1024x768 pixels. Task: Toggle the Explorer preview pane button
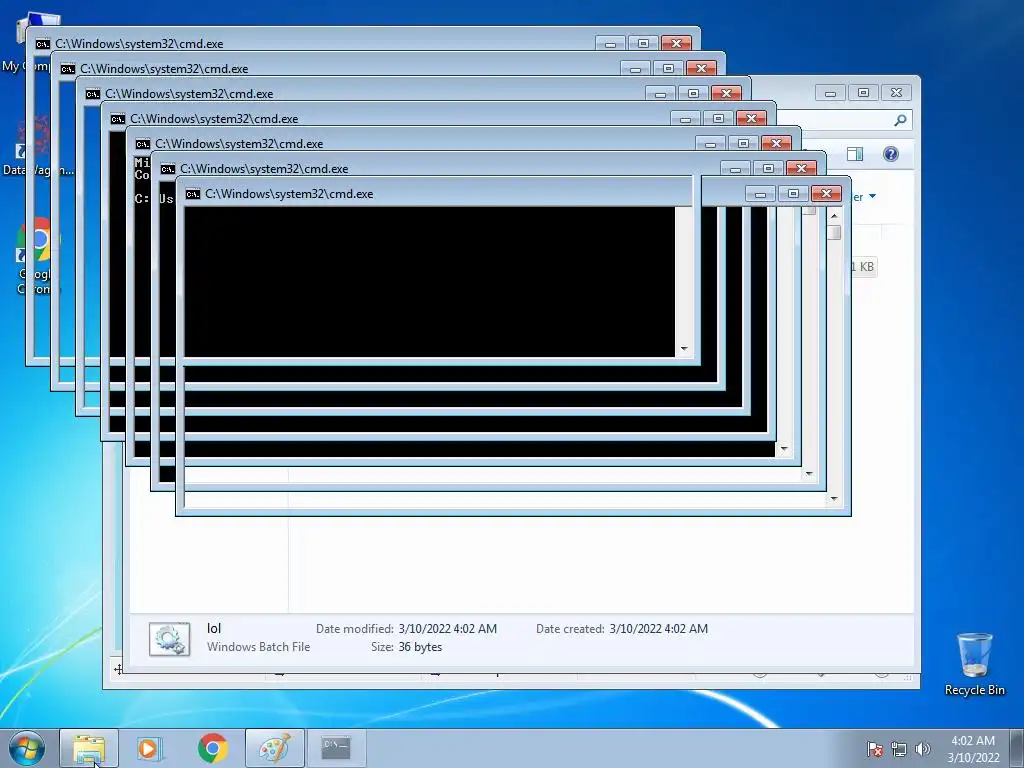click(x=855, y=154)
